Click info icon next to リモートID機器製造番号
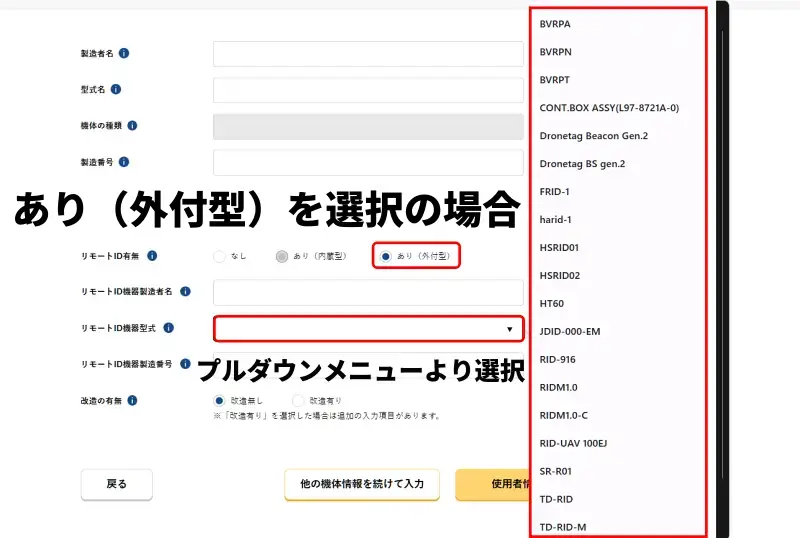This screenshot has width=800, height=538. tap(185, 364)
